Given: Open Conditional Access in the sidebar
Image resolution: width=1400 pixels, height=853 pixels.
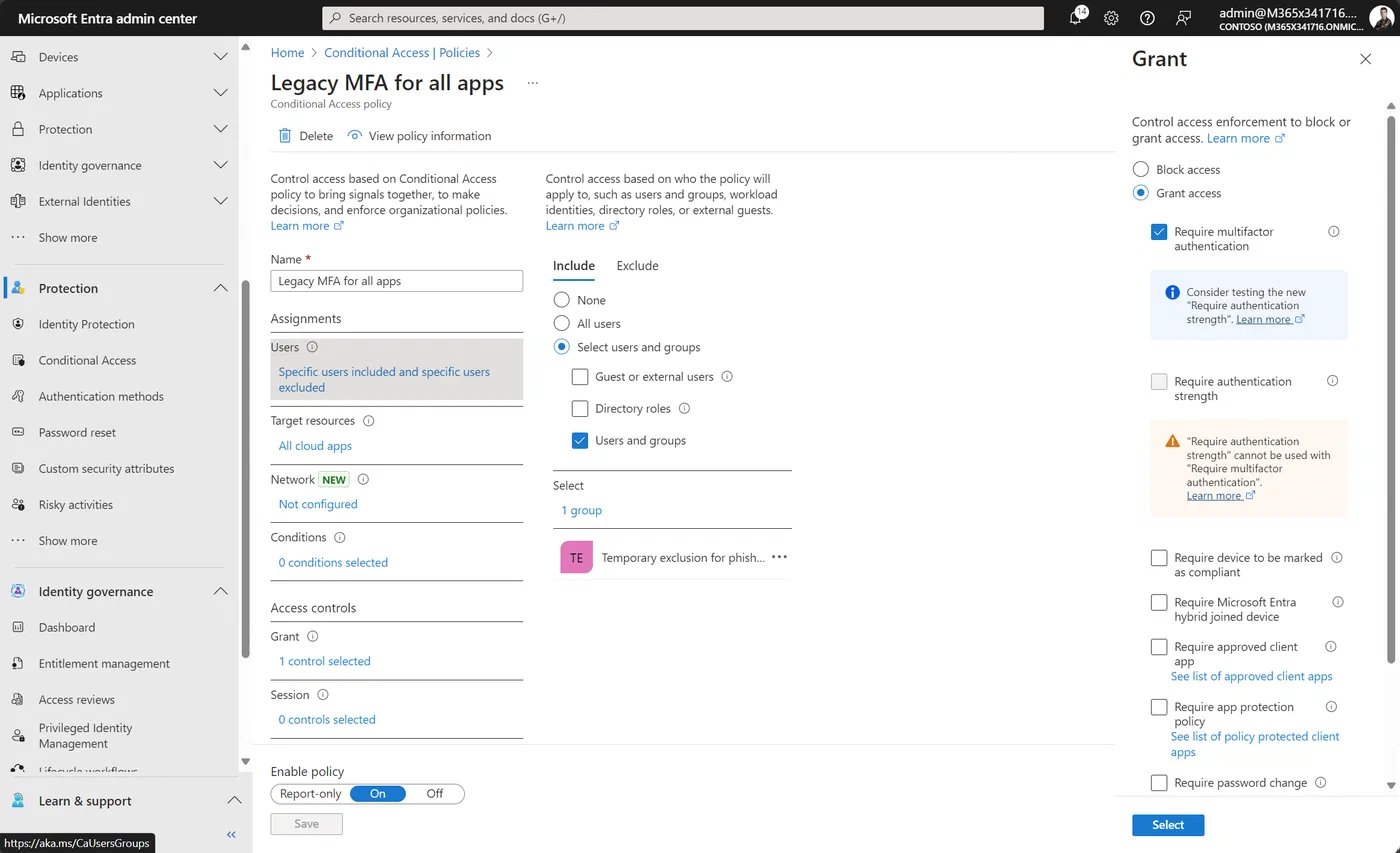Looking at the screenshot, I should coord(87,360).
